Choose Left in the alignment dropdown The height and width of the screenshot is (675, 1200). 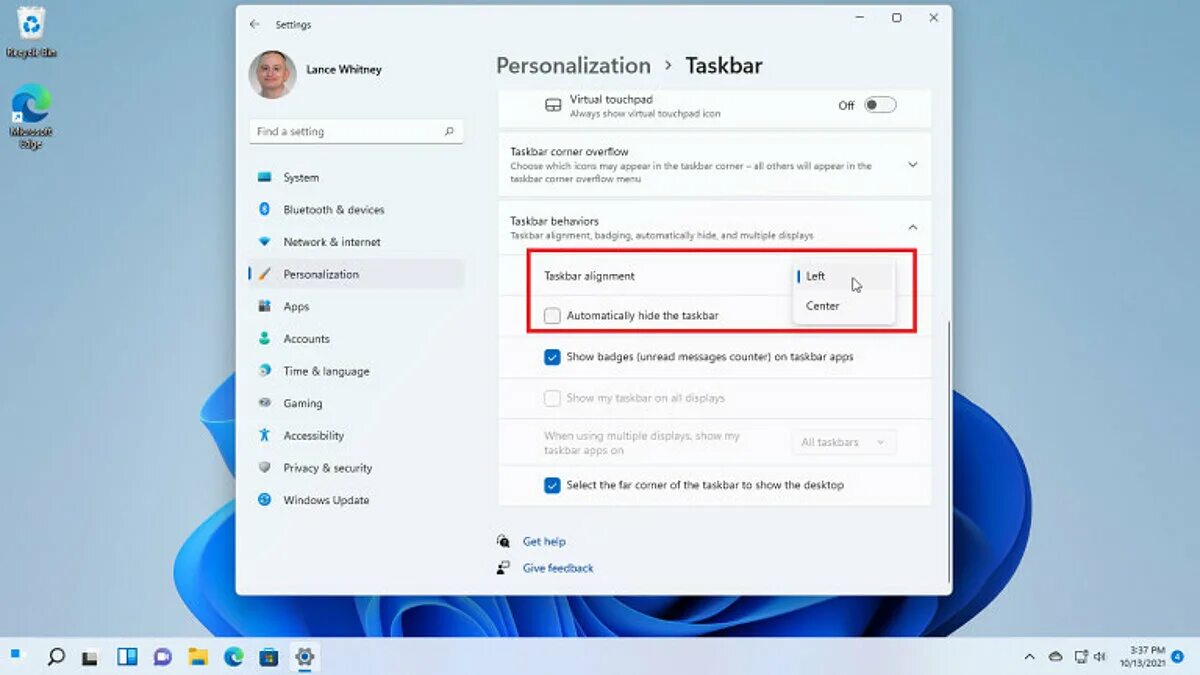click(843, 276)
